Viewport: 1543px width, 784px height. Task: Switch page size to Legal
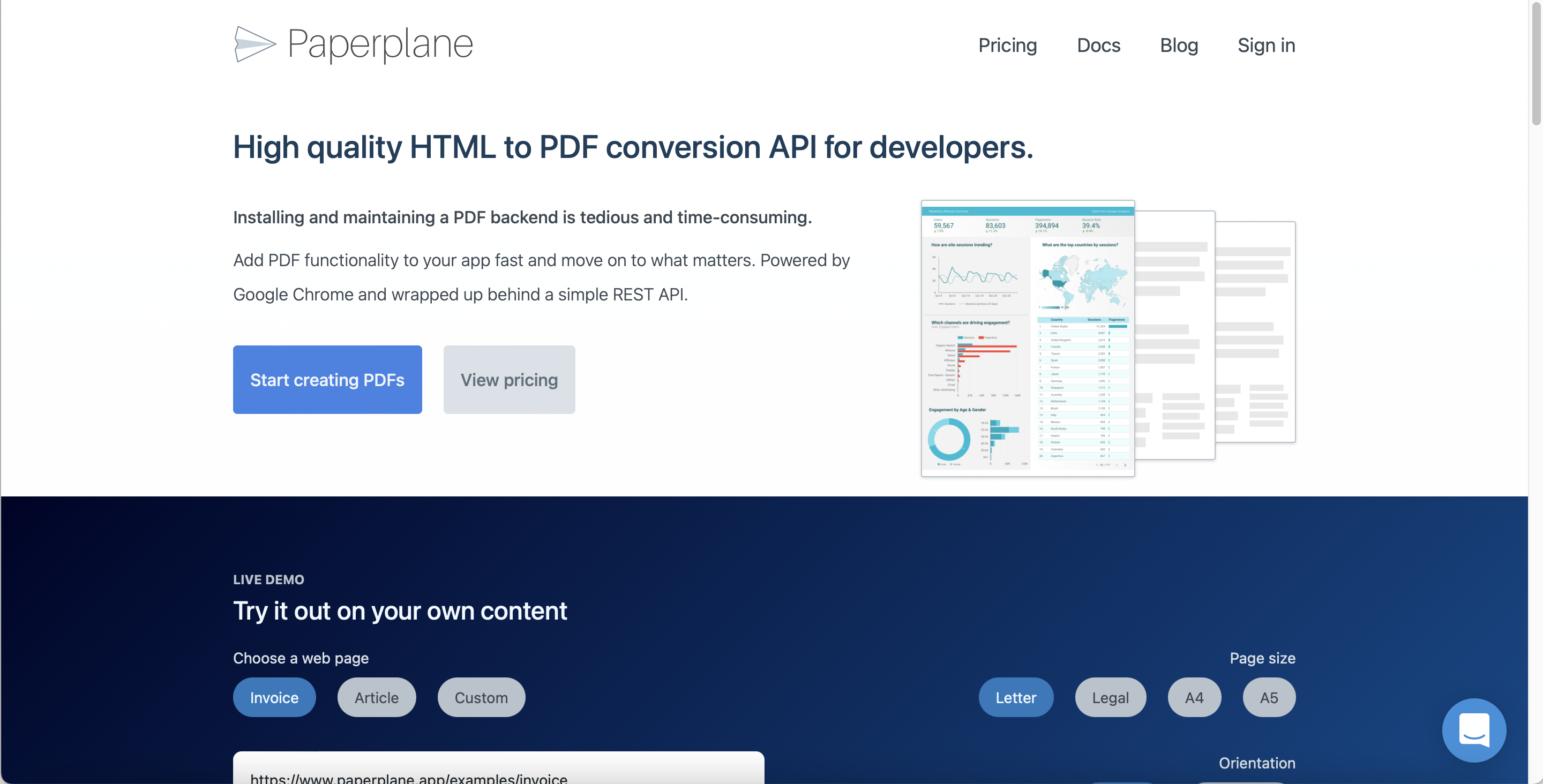coord(1110,697)
